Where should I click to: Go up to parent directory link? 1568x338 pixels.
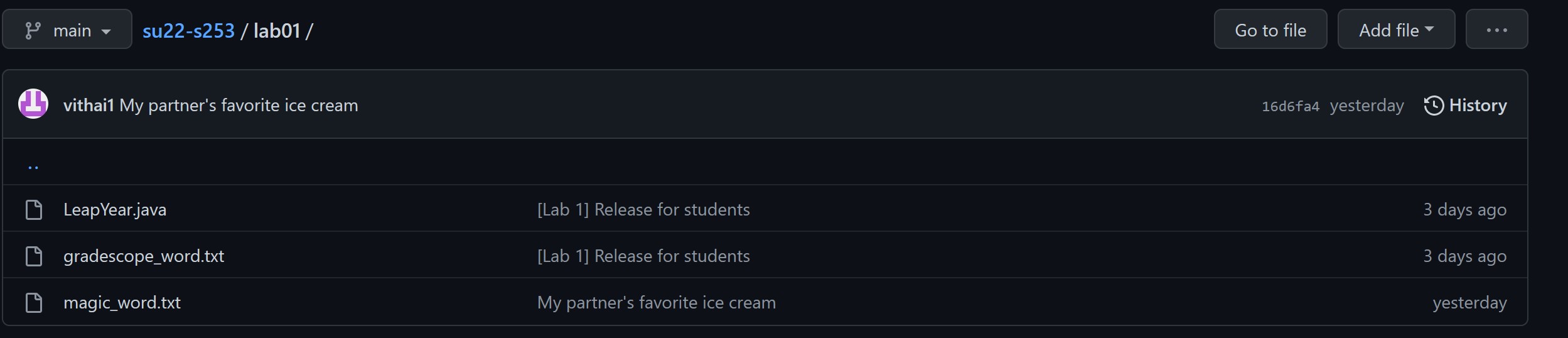click(x=33, y=165)
